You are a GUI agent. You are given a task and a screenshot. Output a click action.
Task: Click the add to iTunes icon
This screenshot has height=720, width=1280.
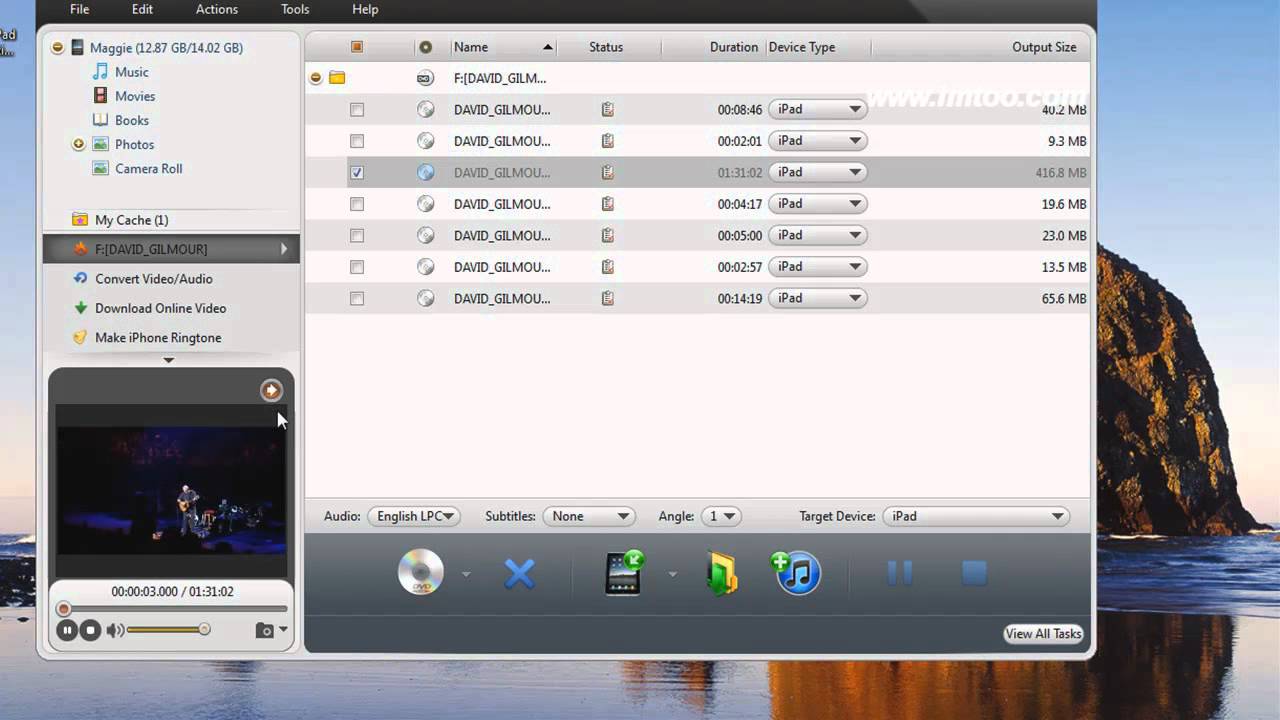click(x=796, y=573)
